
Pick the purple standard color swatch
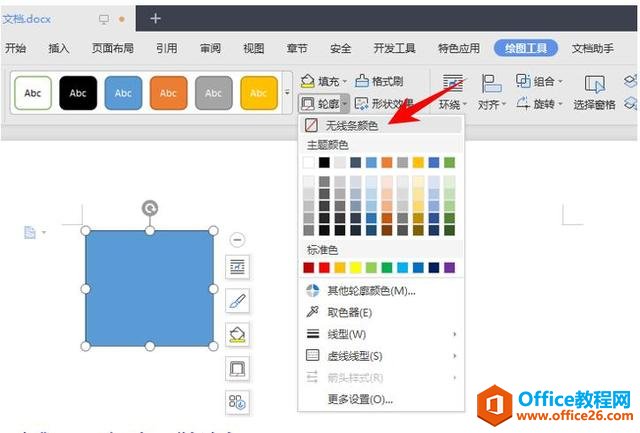(x=449, y=268)
